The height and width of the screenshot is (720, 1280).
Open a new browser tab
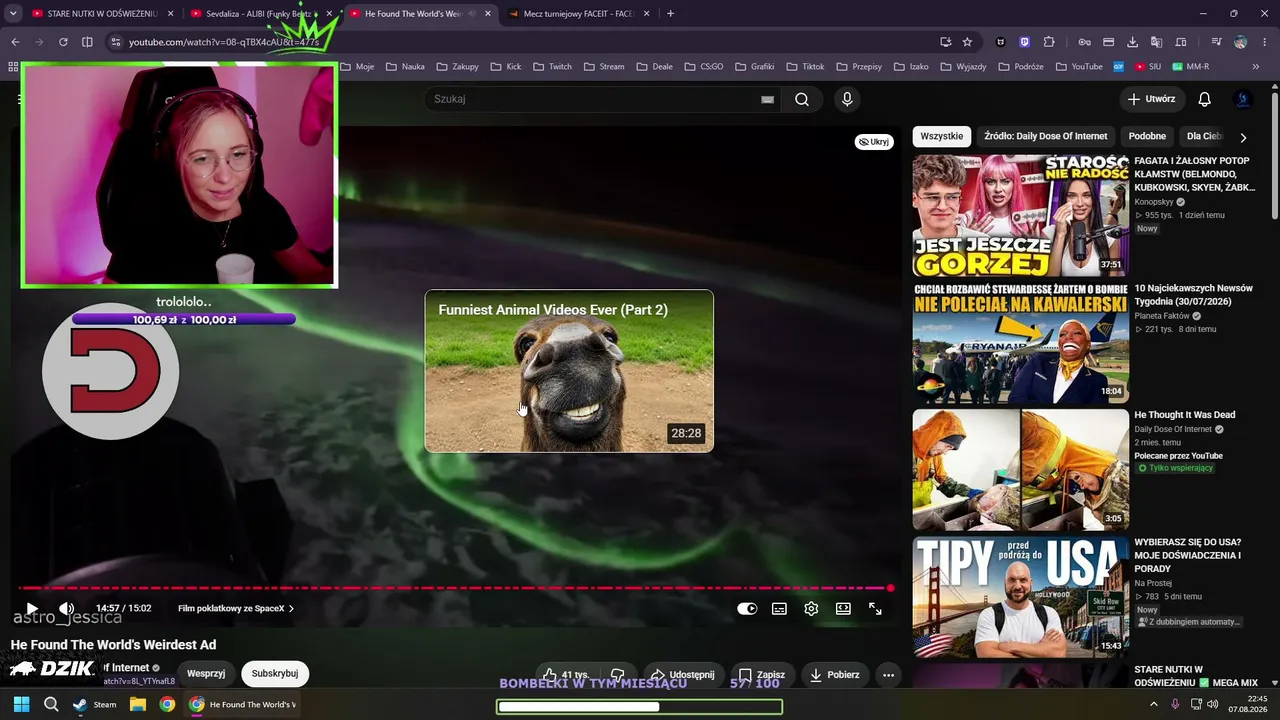(670, 14)
